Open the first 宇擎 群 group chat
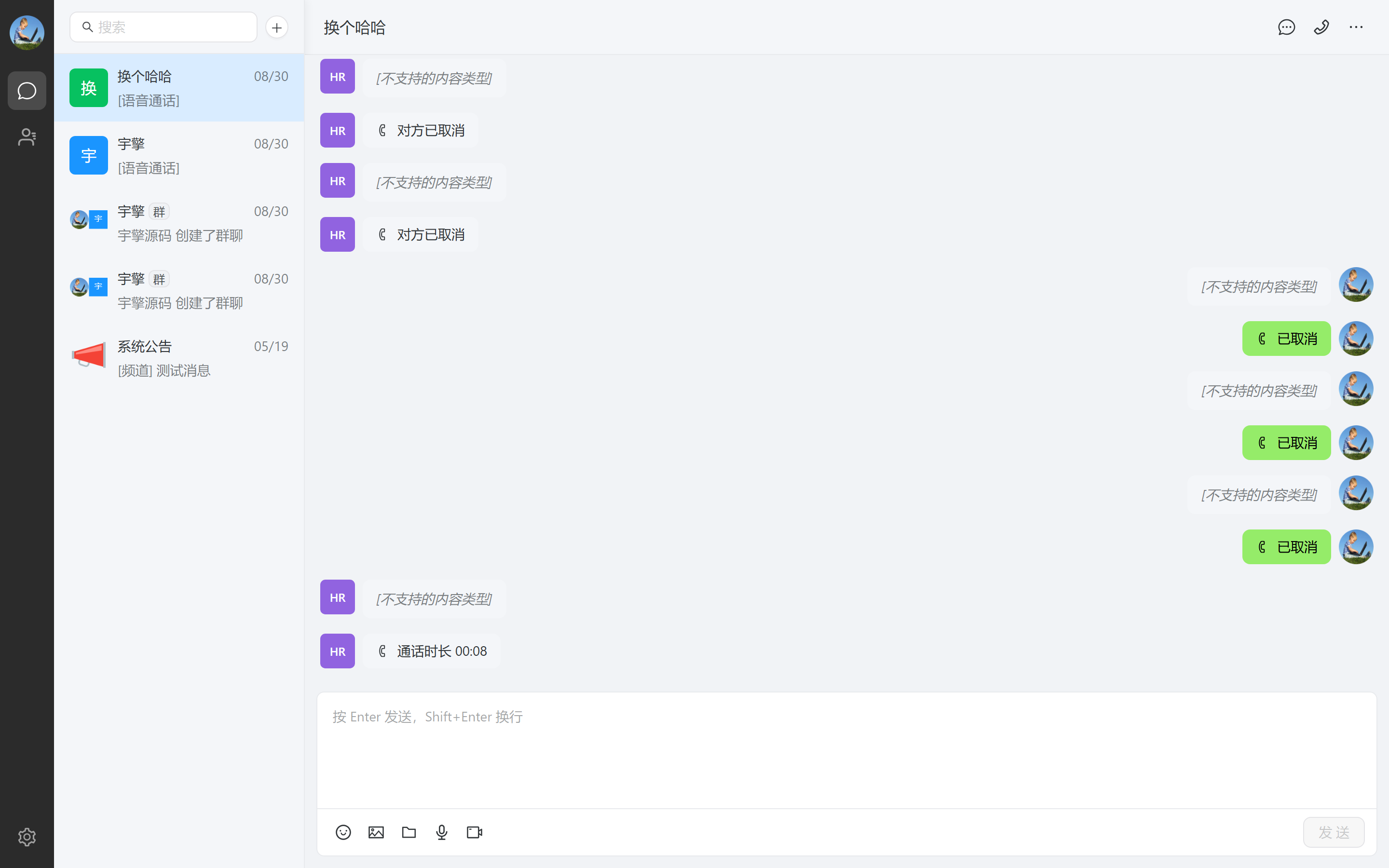Image resolution: width=1389 pixels, height=868 pixels. click(179, 223)
